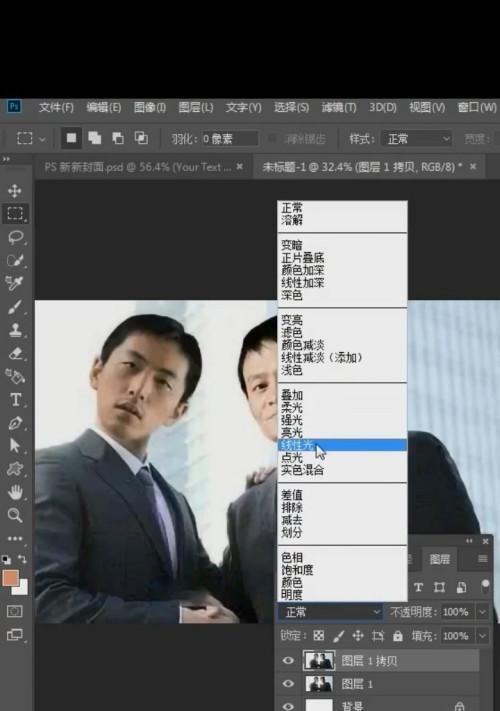
Task: Select the Horizontal Type tool
Action: pos(15,399)
